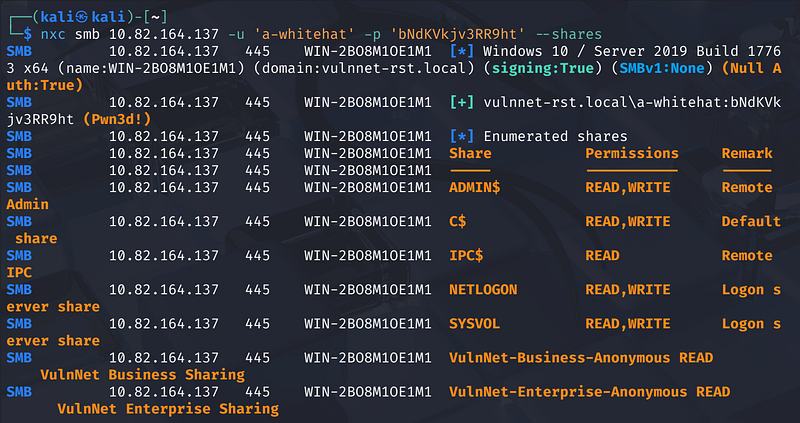This screenshot has height=423, width=800.
Task: Click the NETLOGON share name
Action: coord(483,290)
